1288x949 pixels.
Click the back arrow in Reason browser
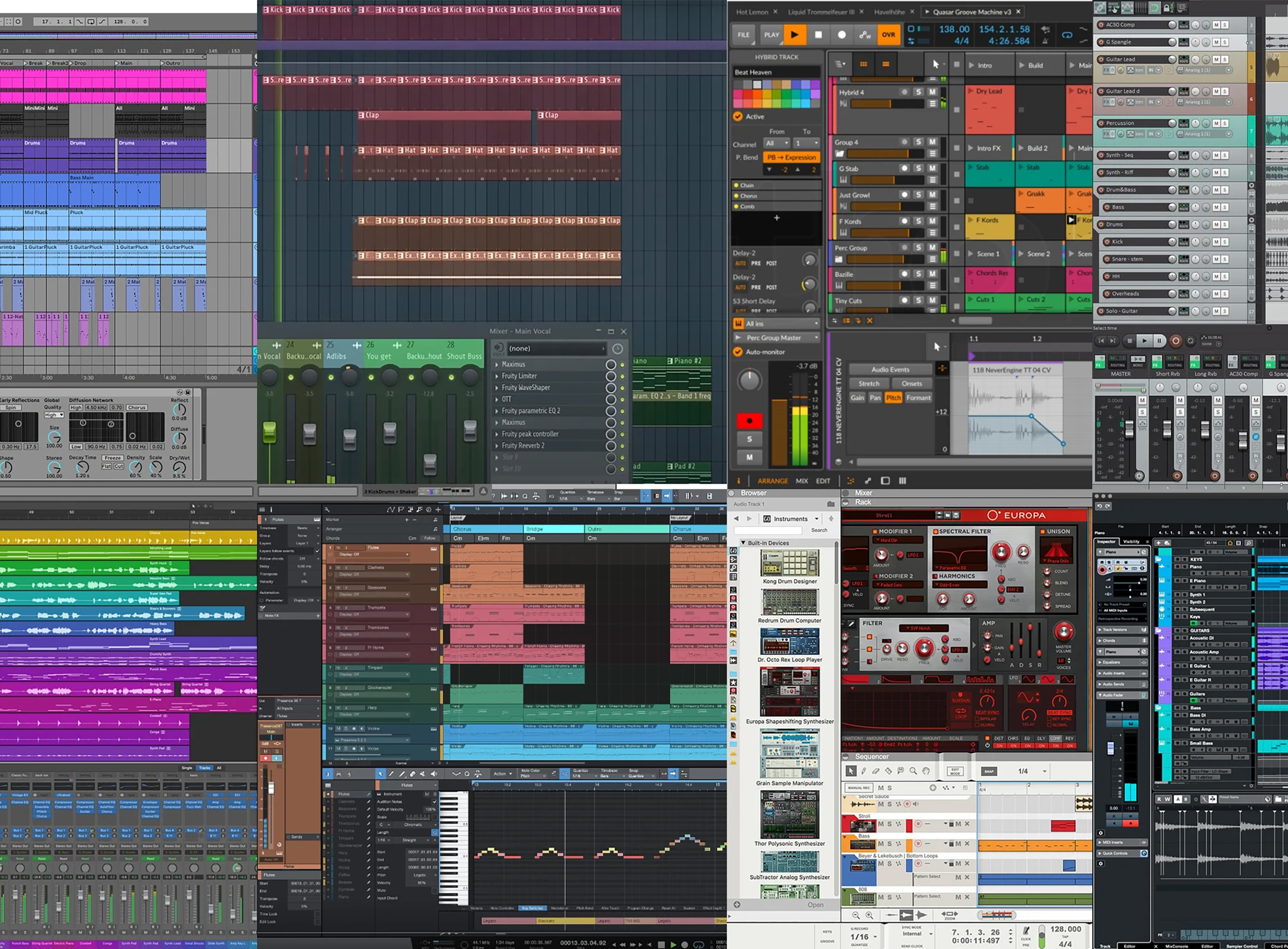pyautogui.click(x=737, y=519)
